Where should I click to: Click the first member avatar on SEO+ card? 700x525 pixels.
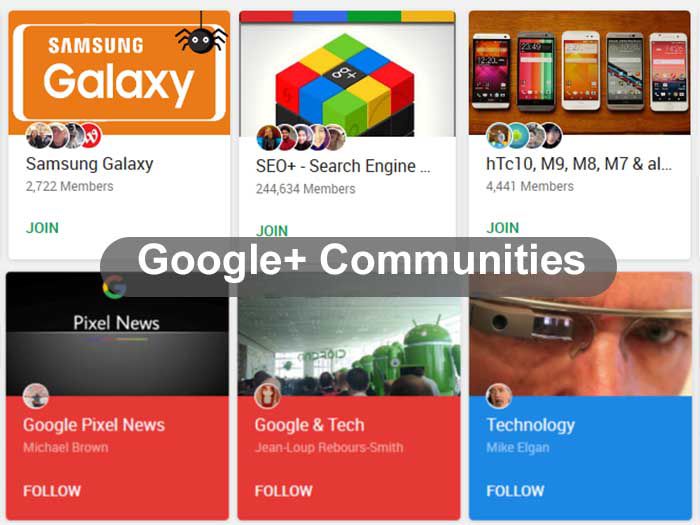coord(269,138)
